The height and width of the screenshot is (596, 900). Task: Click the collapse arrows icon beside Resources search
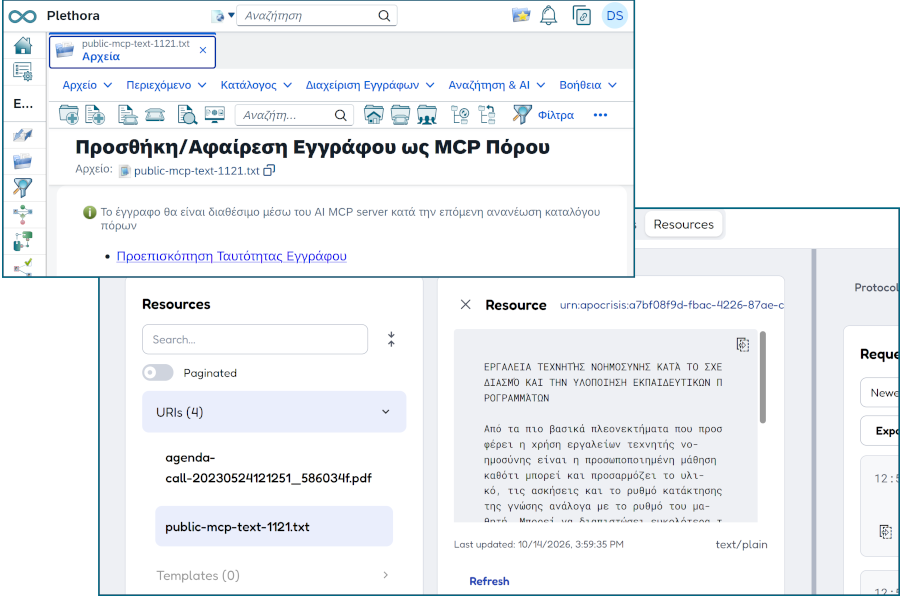pos(391,339)
